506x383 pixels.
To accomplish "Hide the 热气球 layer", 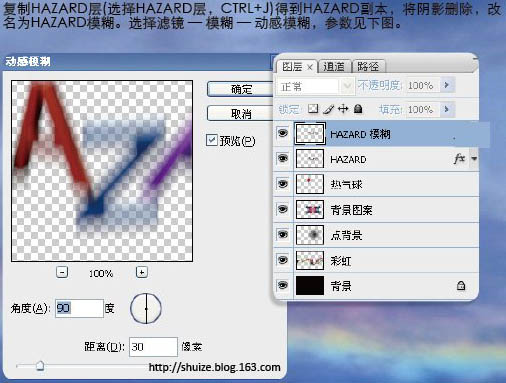I will (x=283, y=184).
